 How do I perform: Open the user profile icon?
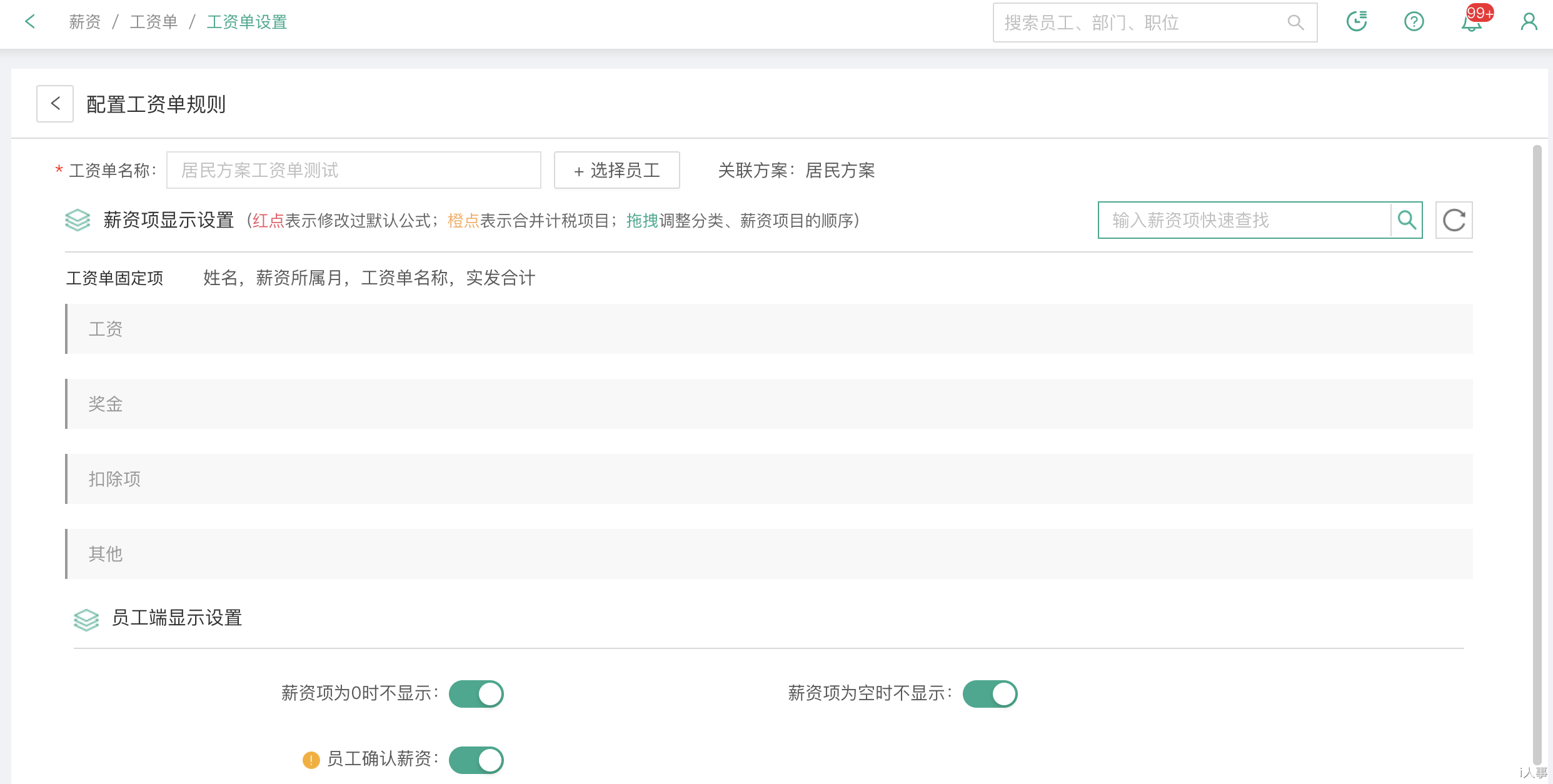point(1529,22)
